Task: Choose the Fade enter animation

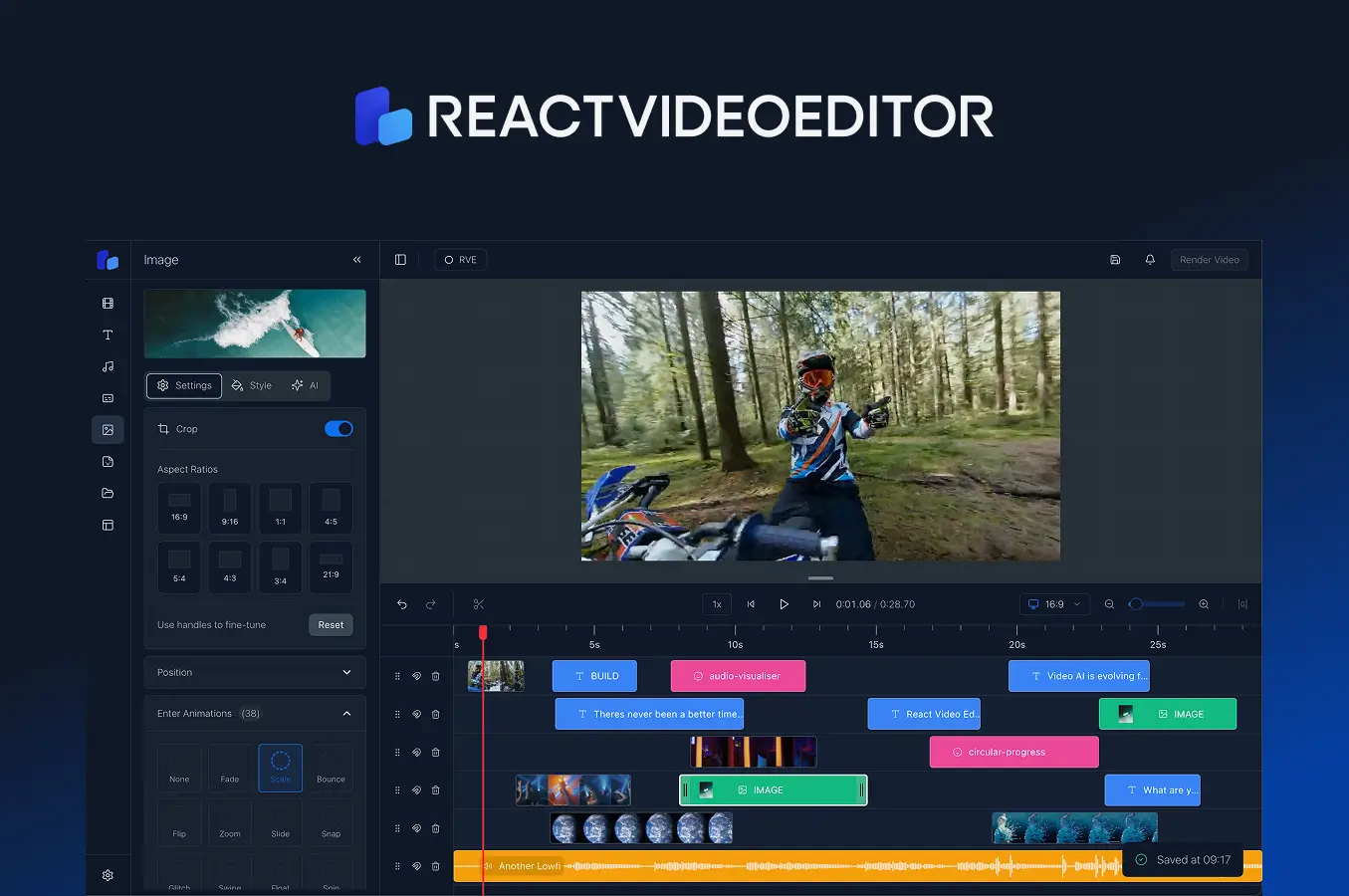Action: point(230,768)
